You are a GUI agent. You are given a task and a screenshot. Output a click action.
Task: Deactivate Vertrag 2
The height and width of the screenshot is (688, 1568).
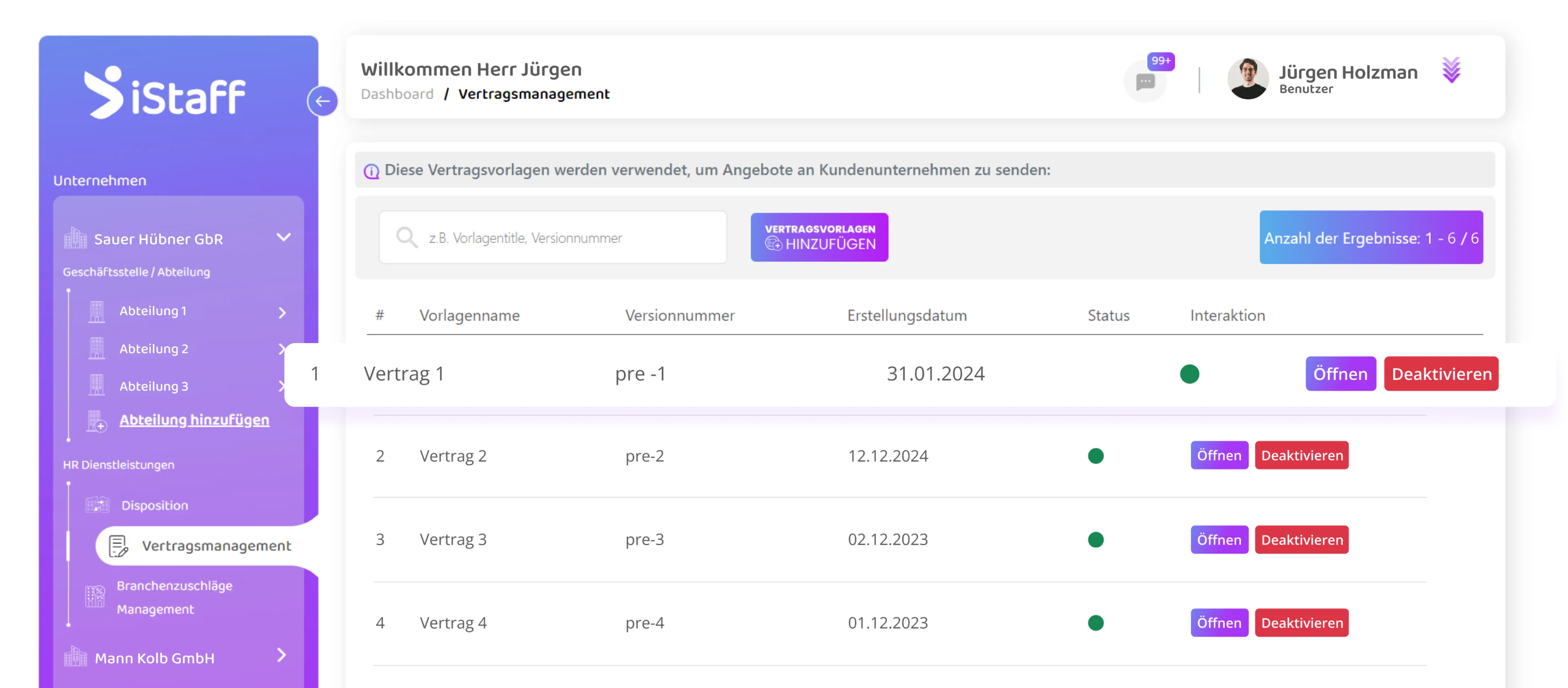[x=1301, y=455]
